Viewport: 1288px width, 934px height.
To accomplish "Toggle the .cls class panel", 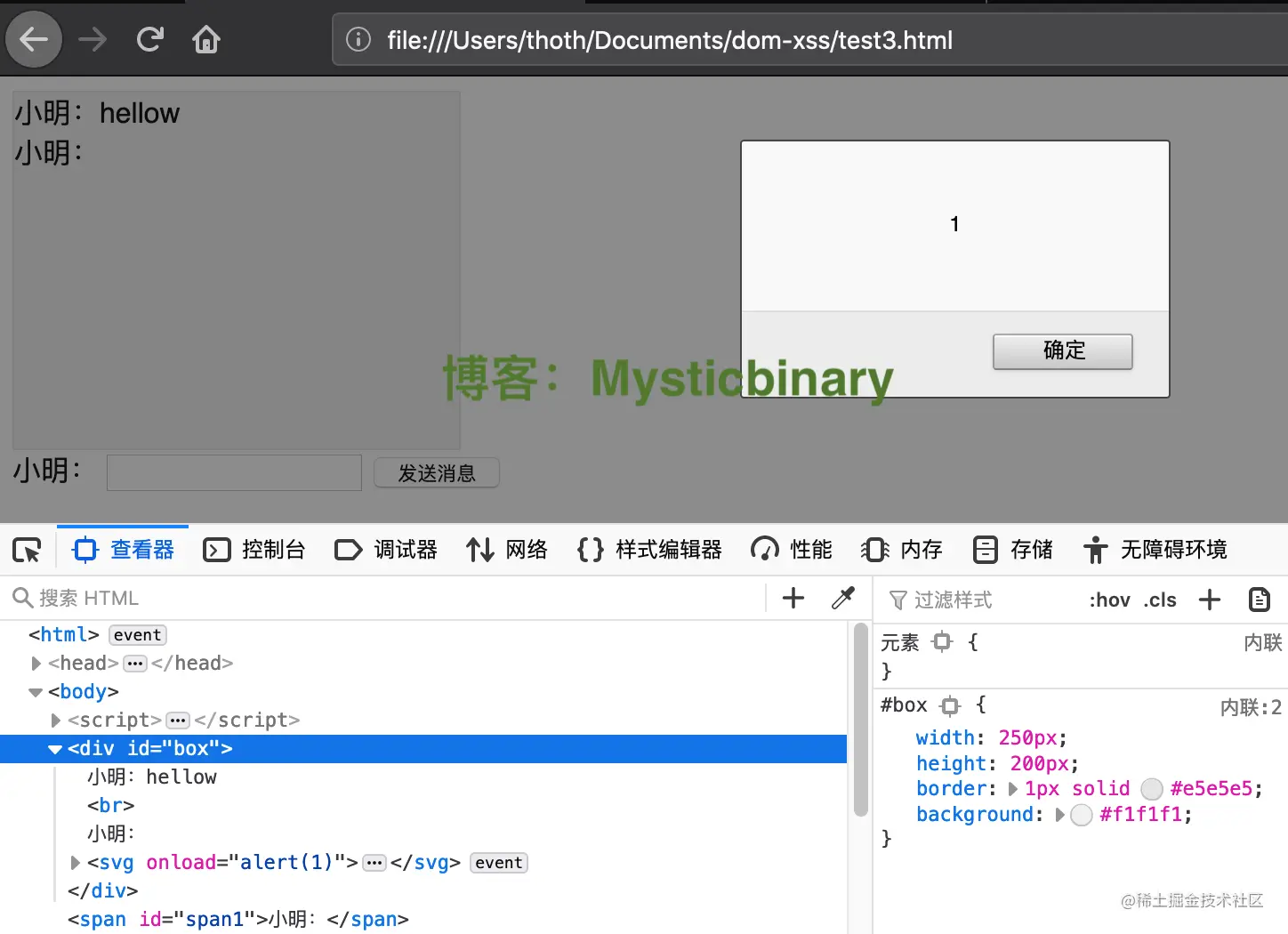I will 1160,600.
